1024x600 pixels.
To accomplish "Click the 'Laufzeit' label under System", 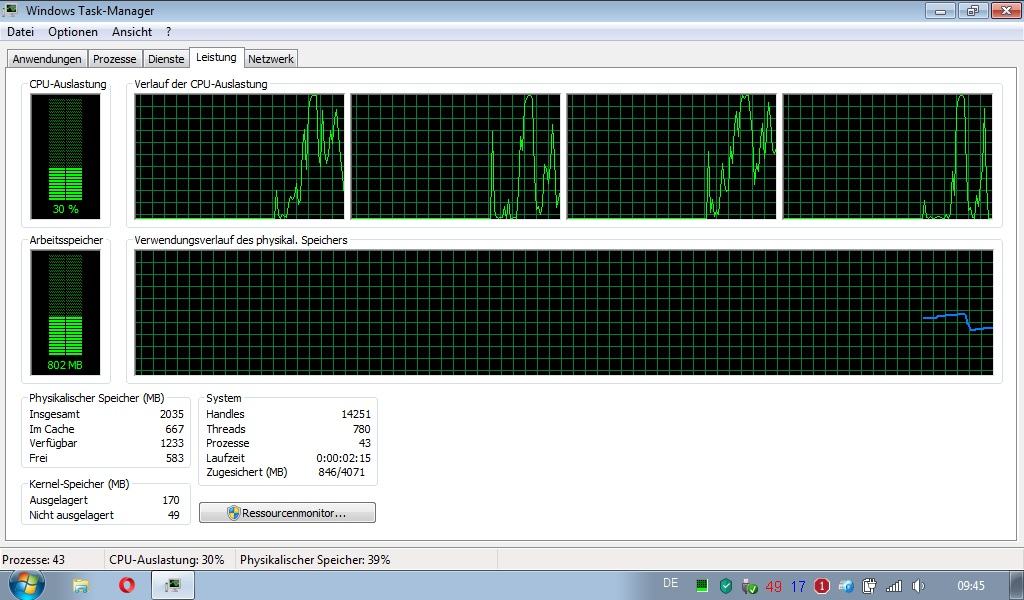I will pyautogui.click(x=225, y=458).
